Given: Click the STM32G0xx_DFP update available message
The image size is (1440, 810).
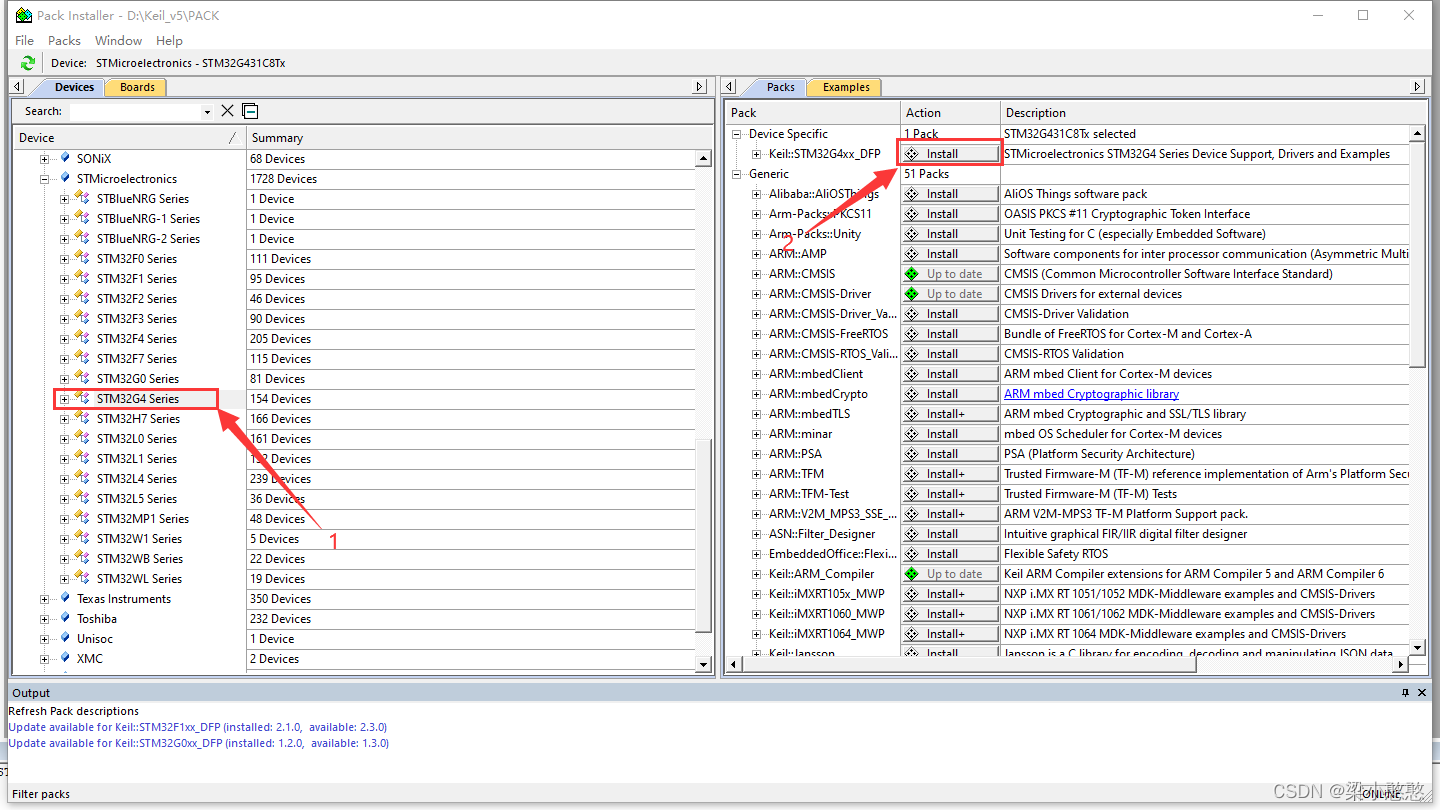Looking at the screenshot, I should pos(198,743).
